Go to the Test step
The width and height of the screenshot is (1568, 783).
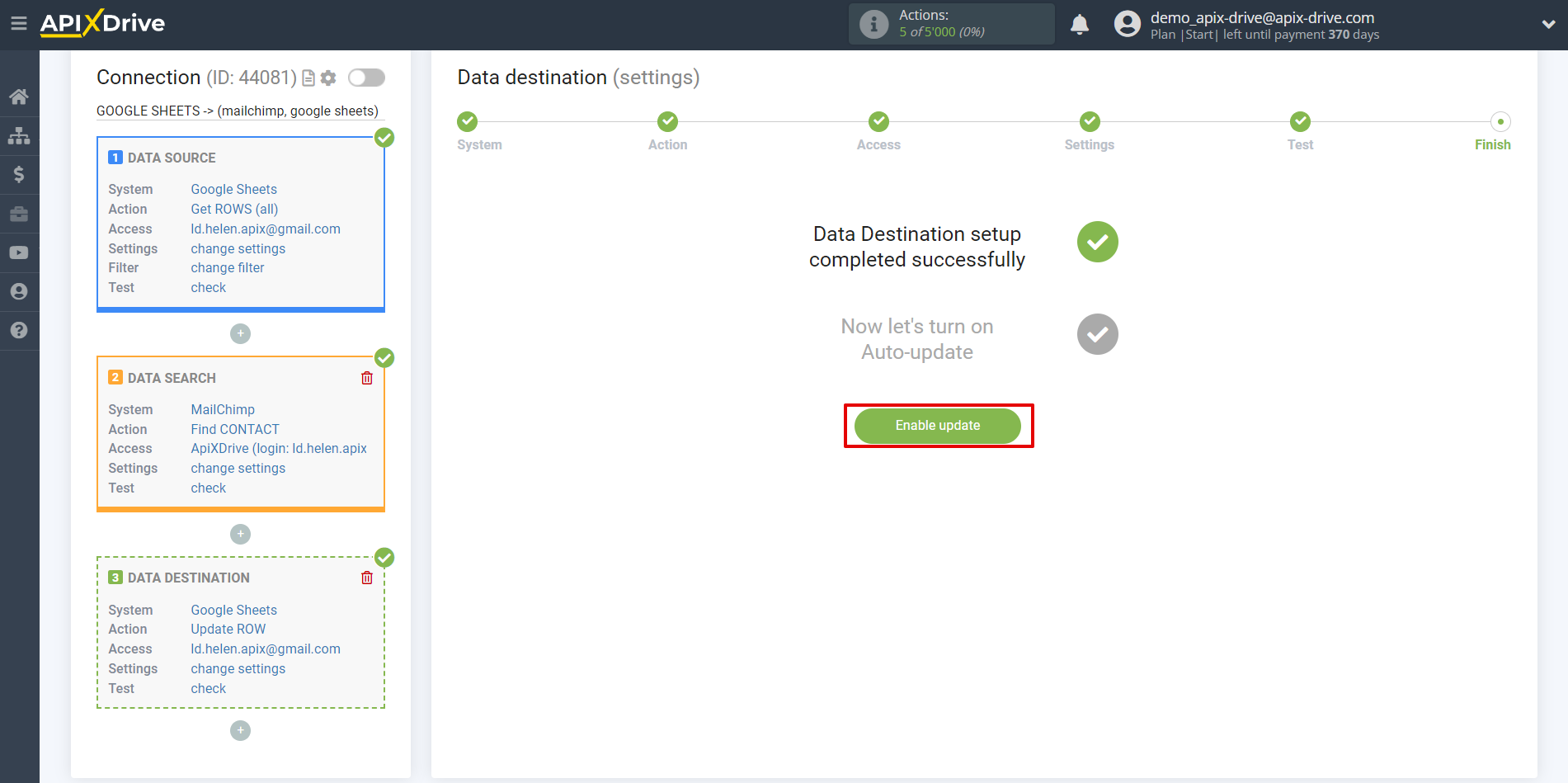tap(1300, 122)
